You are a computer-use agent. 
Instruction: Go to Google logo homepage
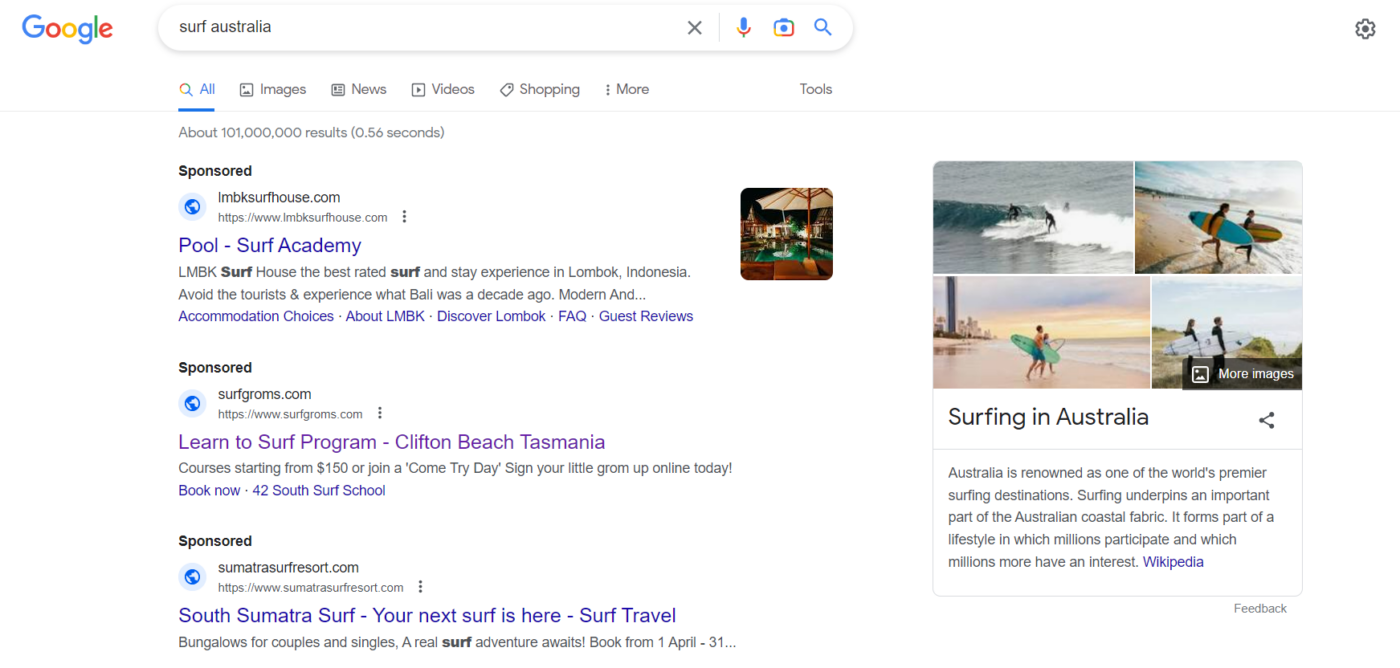pos(67,29)
